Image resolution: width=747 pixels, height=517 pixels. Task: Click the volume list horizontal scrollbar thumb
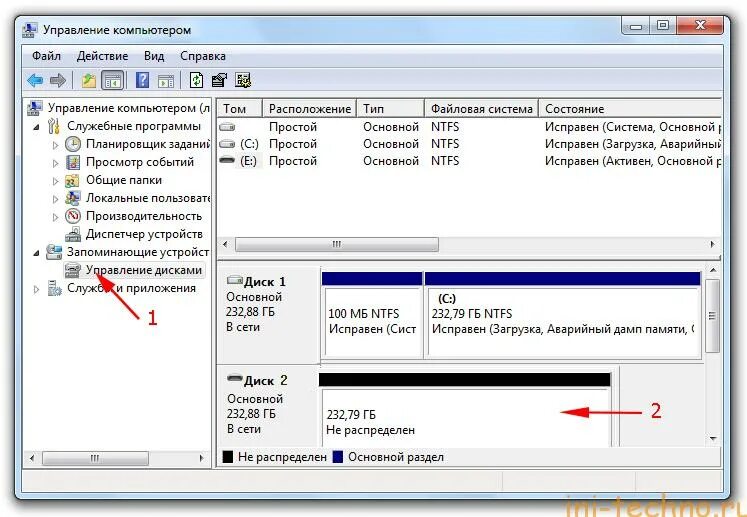coord(336,244)
